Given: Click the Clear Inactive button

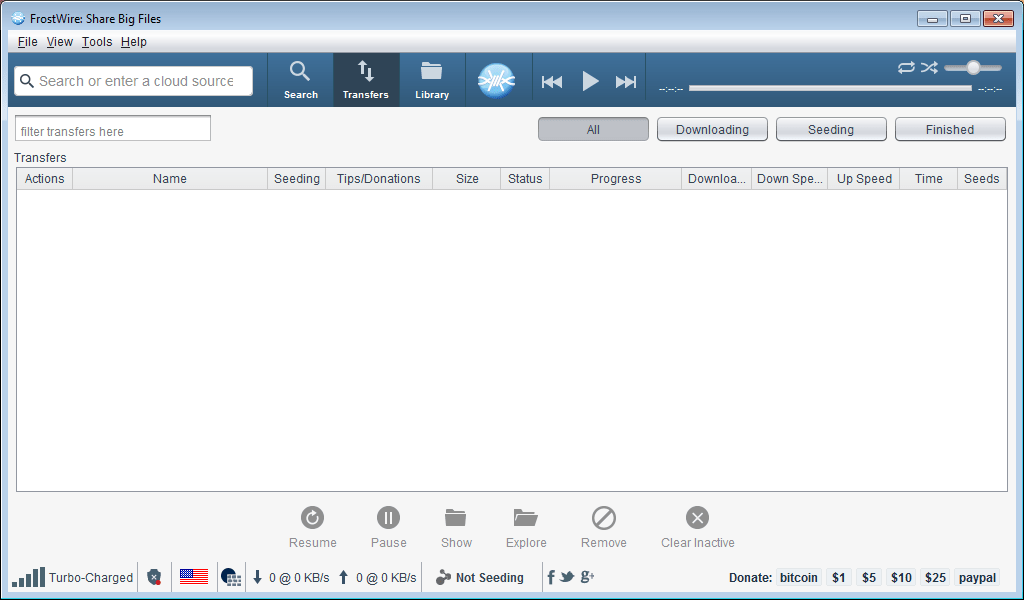Looking at the screenshot, I should tap(697, 528).
